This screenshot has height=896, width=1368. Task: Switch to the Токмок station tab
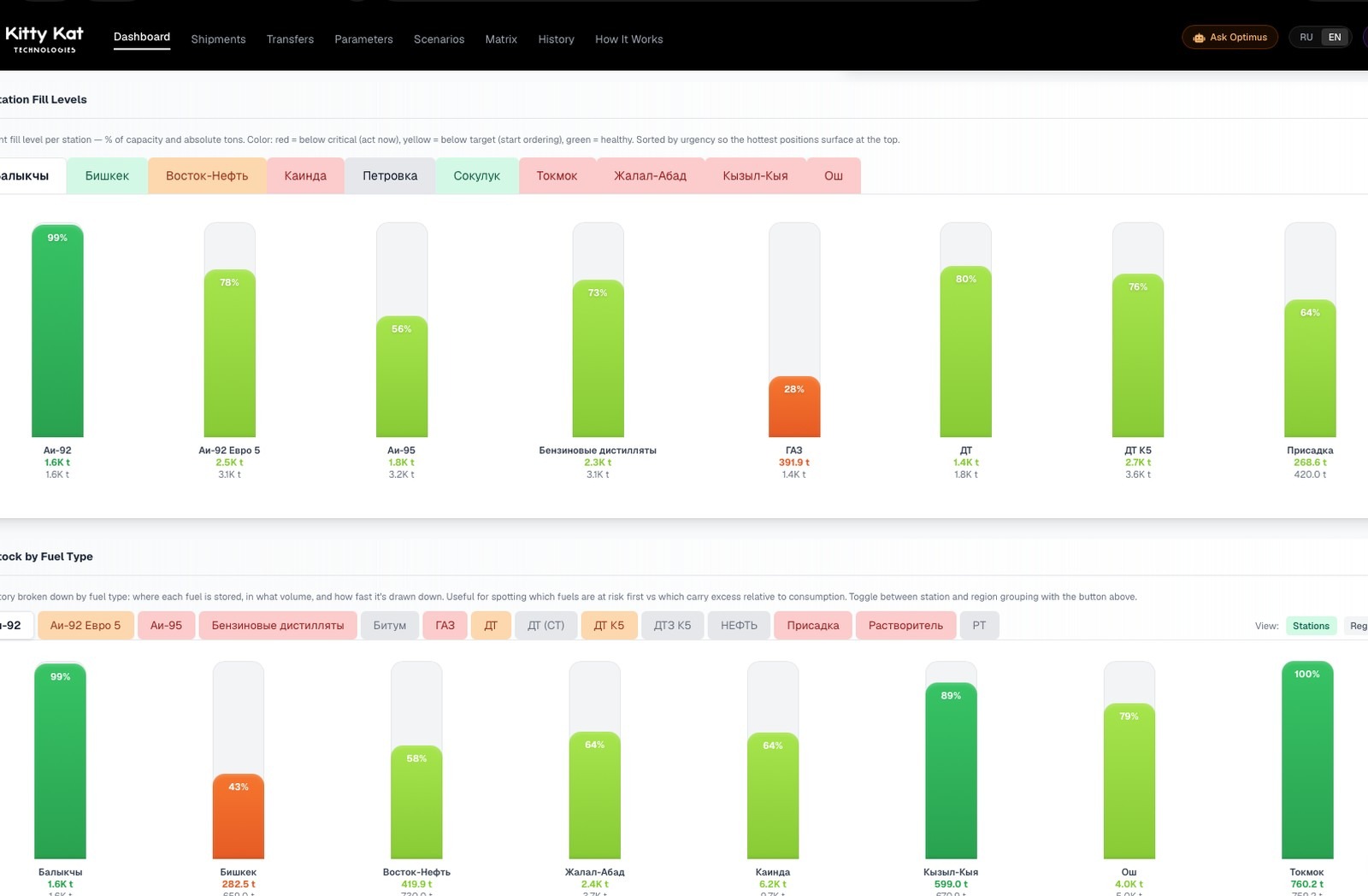[557, 175]
